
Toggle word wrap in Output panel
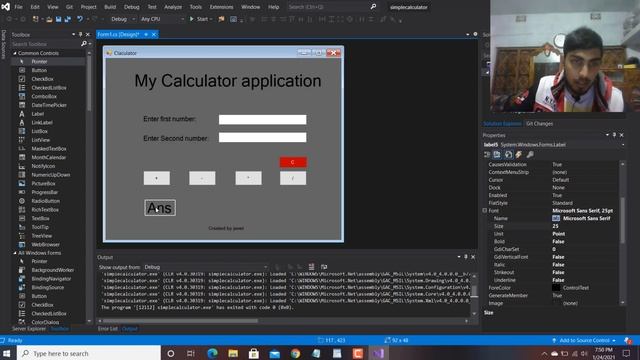click(x=324, y=267)
